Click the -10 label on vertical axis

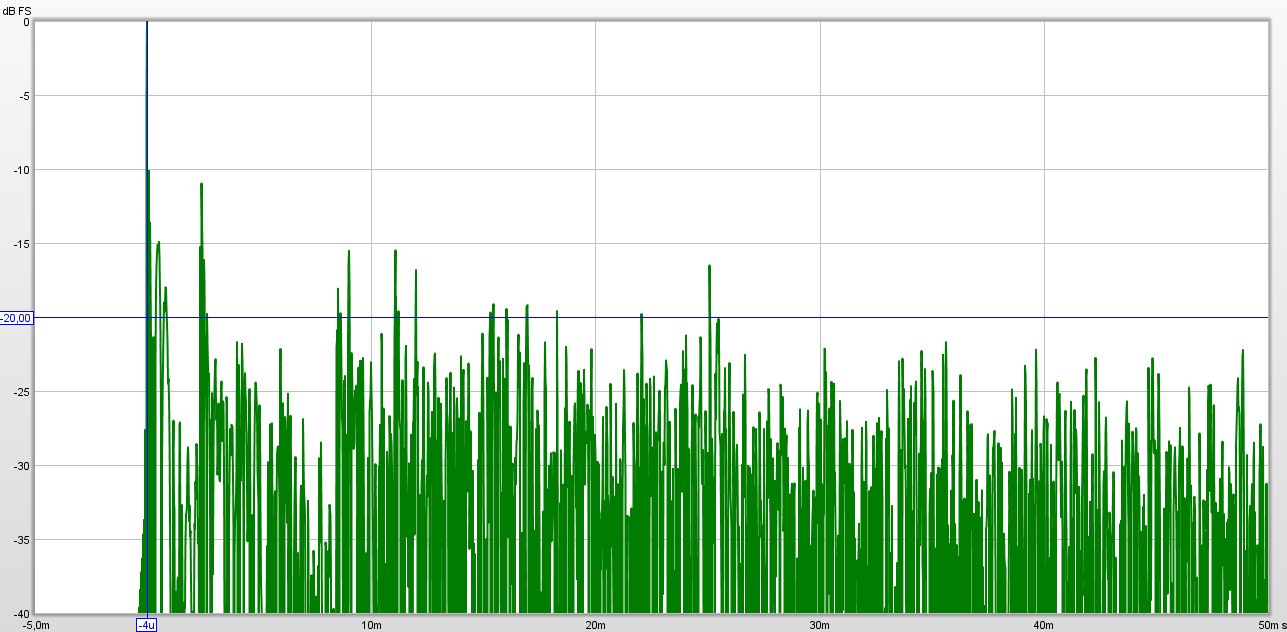tap(22, 170)
